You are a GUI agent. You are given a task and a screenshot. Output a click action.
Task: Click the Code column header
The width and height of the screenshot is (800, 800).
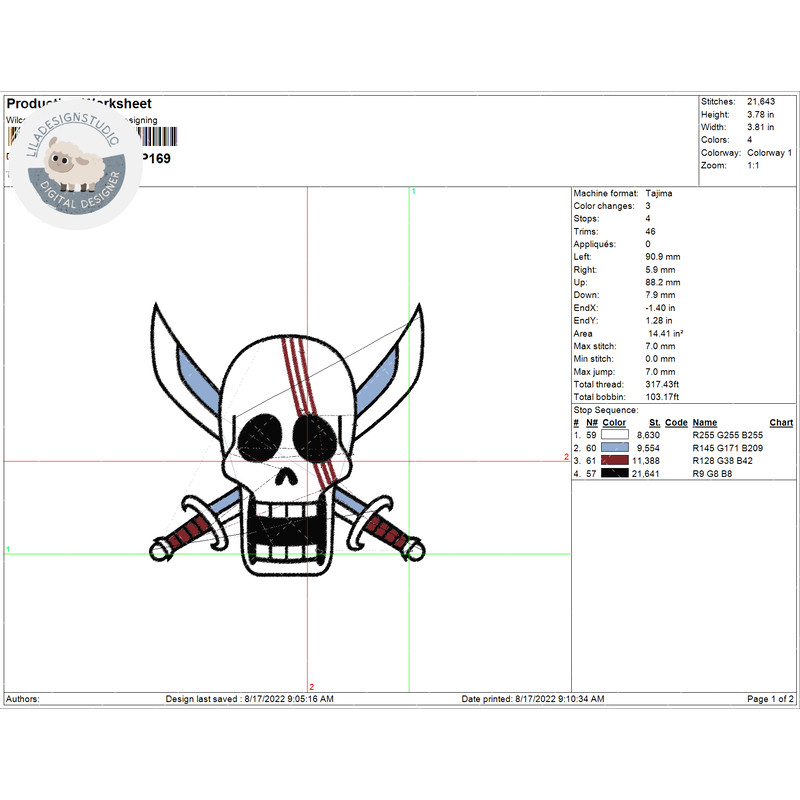[676, 423]
